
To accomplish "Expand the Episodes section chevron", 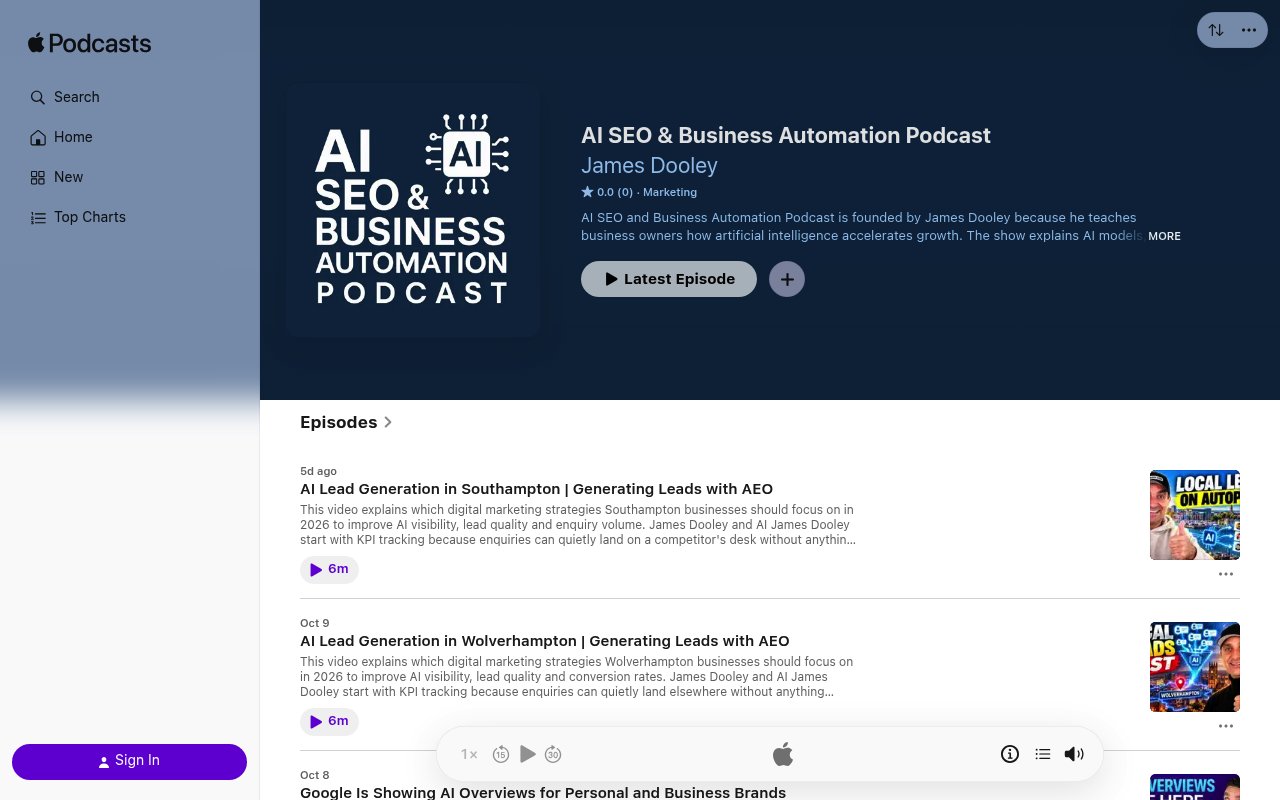I will click(x=388, y=422).
